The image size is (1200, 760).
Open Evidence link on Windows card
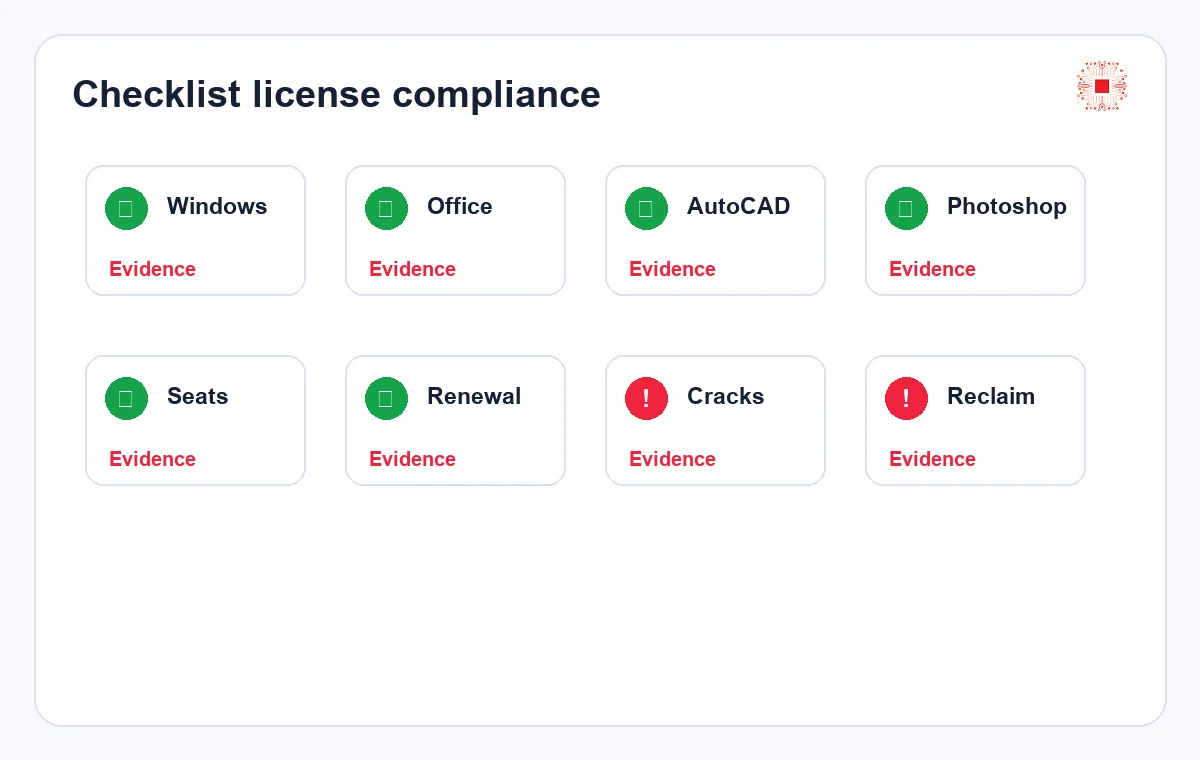(x=152, y=269)
